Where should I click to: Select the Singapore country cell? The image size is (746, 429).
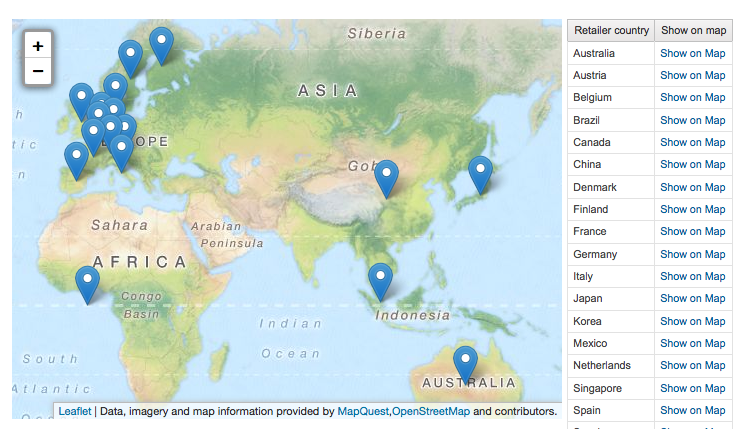611,388
